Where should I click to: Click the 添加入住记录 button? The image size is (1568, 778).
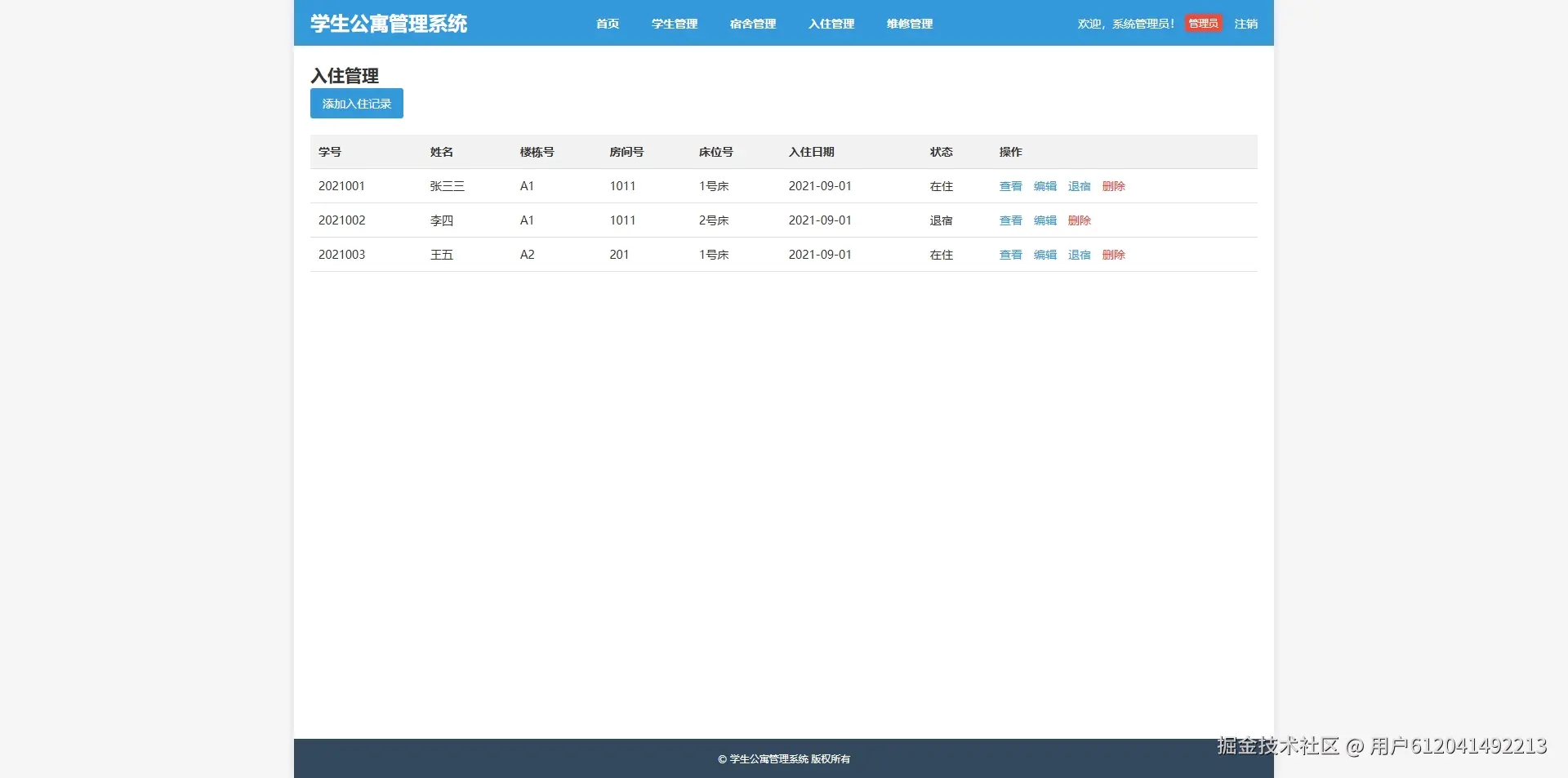click(x=357, y=104)
